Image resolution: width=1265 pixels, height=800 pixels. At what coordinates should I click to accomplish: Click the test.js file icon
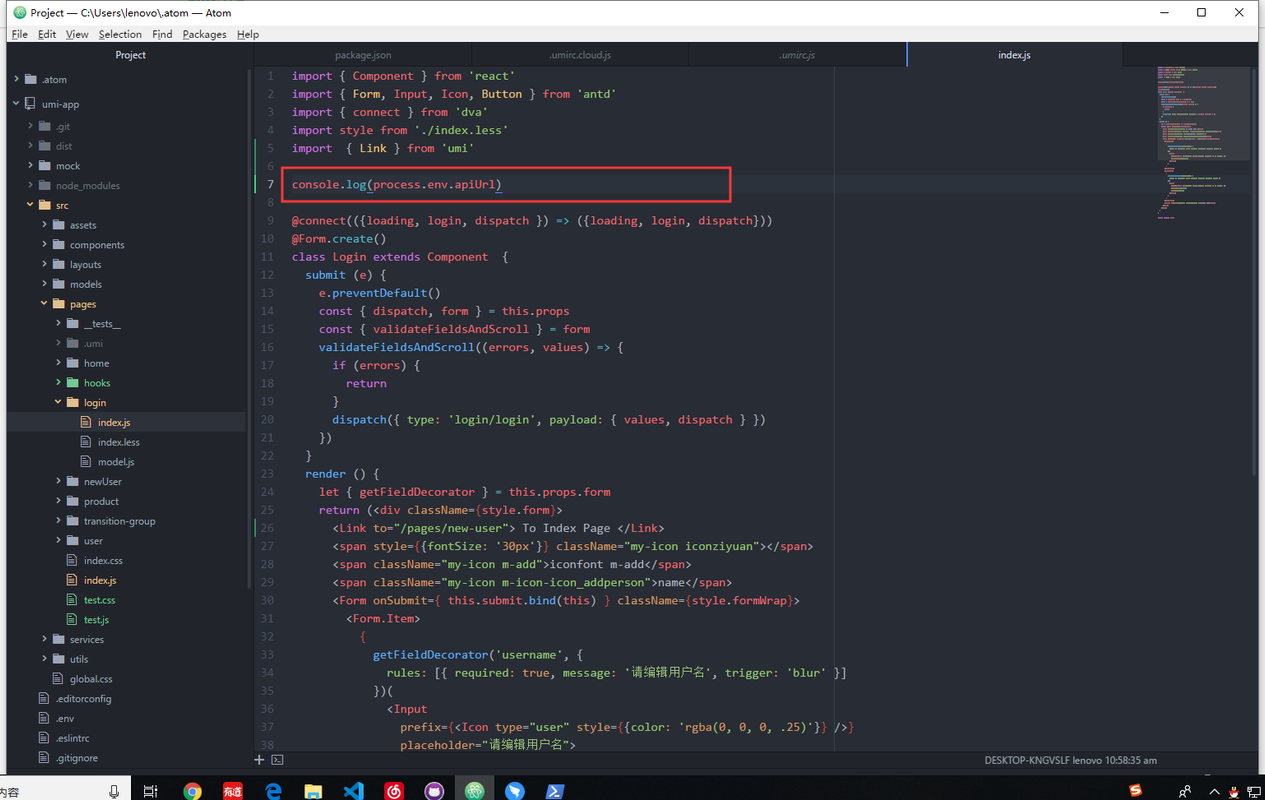click(73, 620)
